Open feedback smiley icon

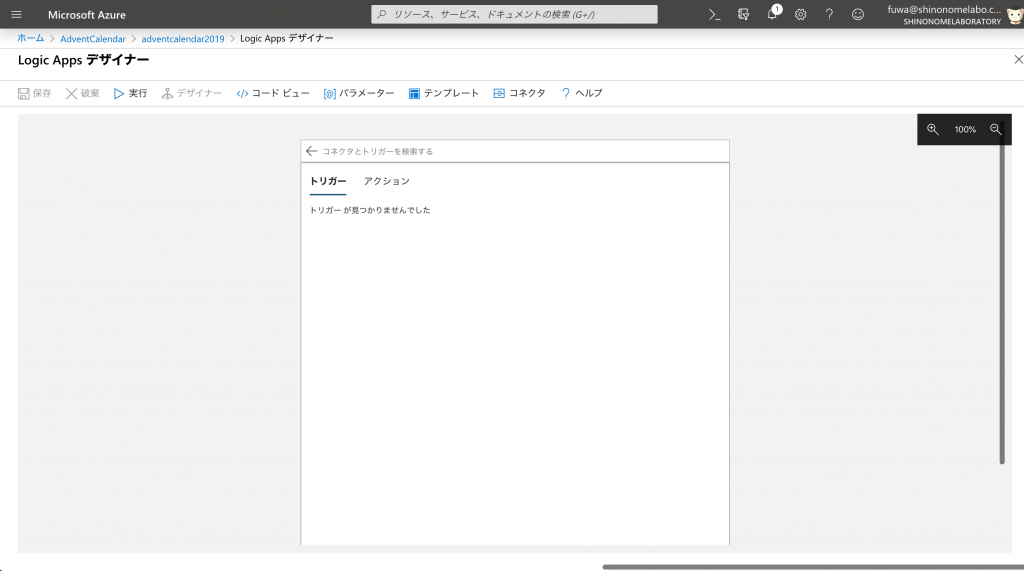point(858,14)
